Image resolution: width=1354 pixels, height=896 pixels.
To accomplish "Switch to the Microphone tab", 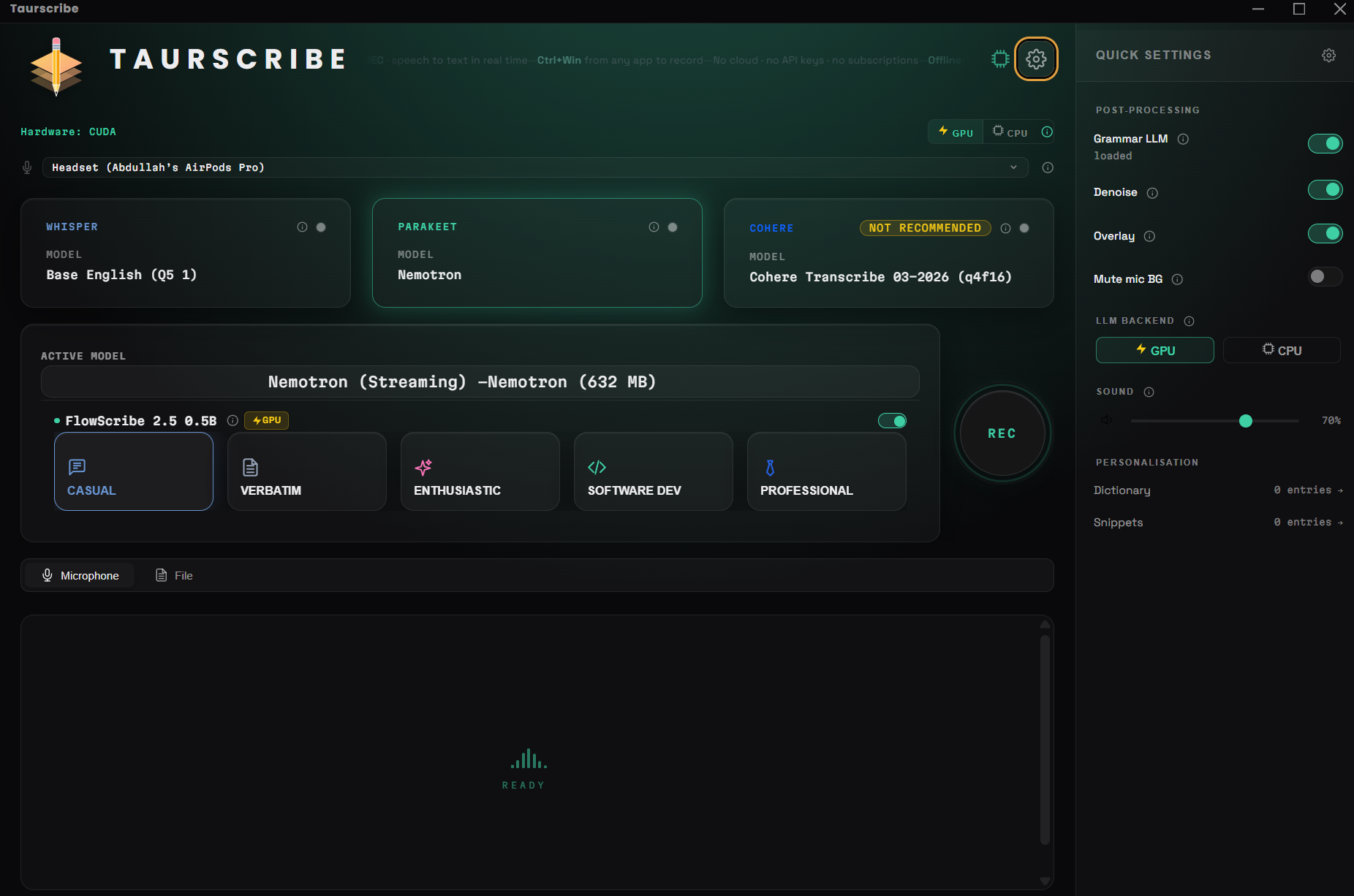I will [x=80, y=576].
